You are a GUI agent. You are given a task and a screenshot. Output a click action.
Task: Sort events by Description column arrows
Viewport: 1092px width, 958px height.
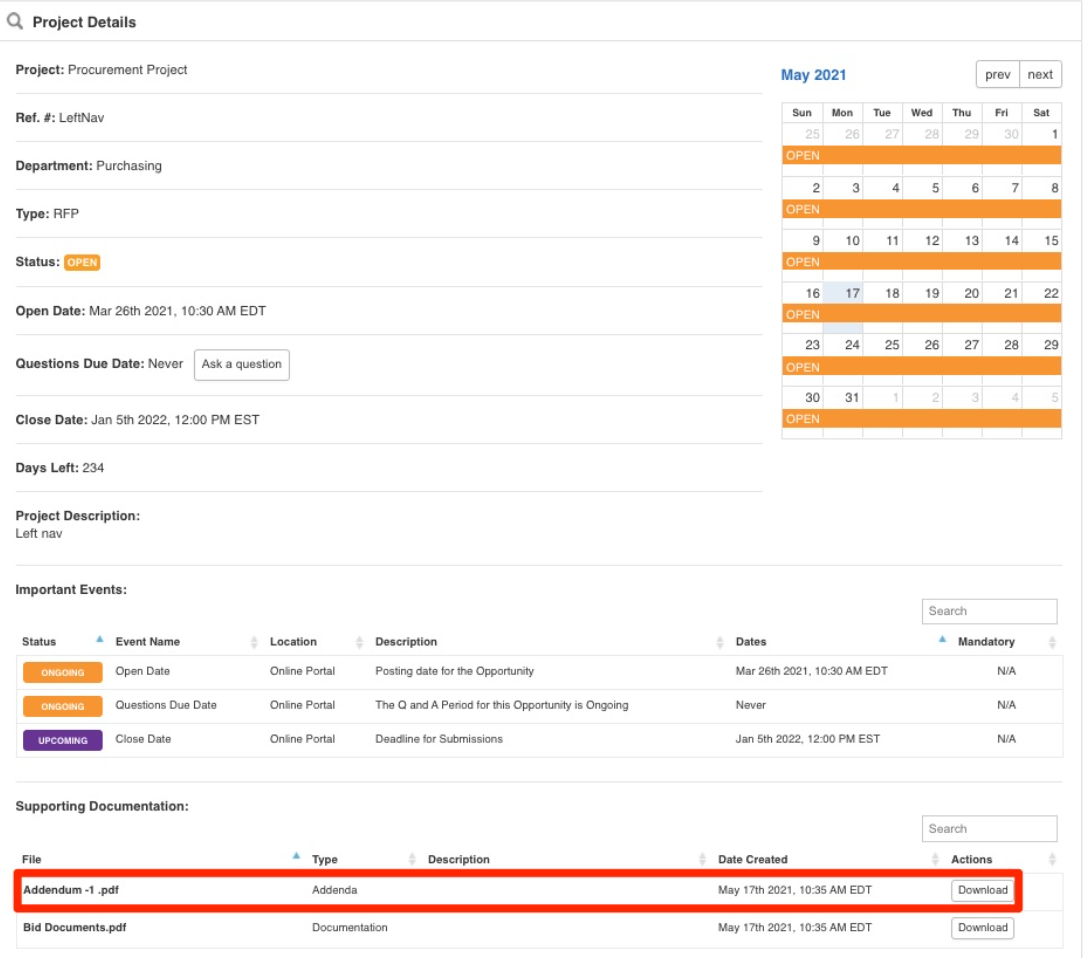pos(719,642)
